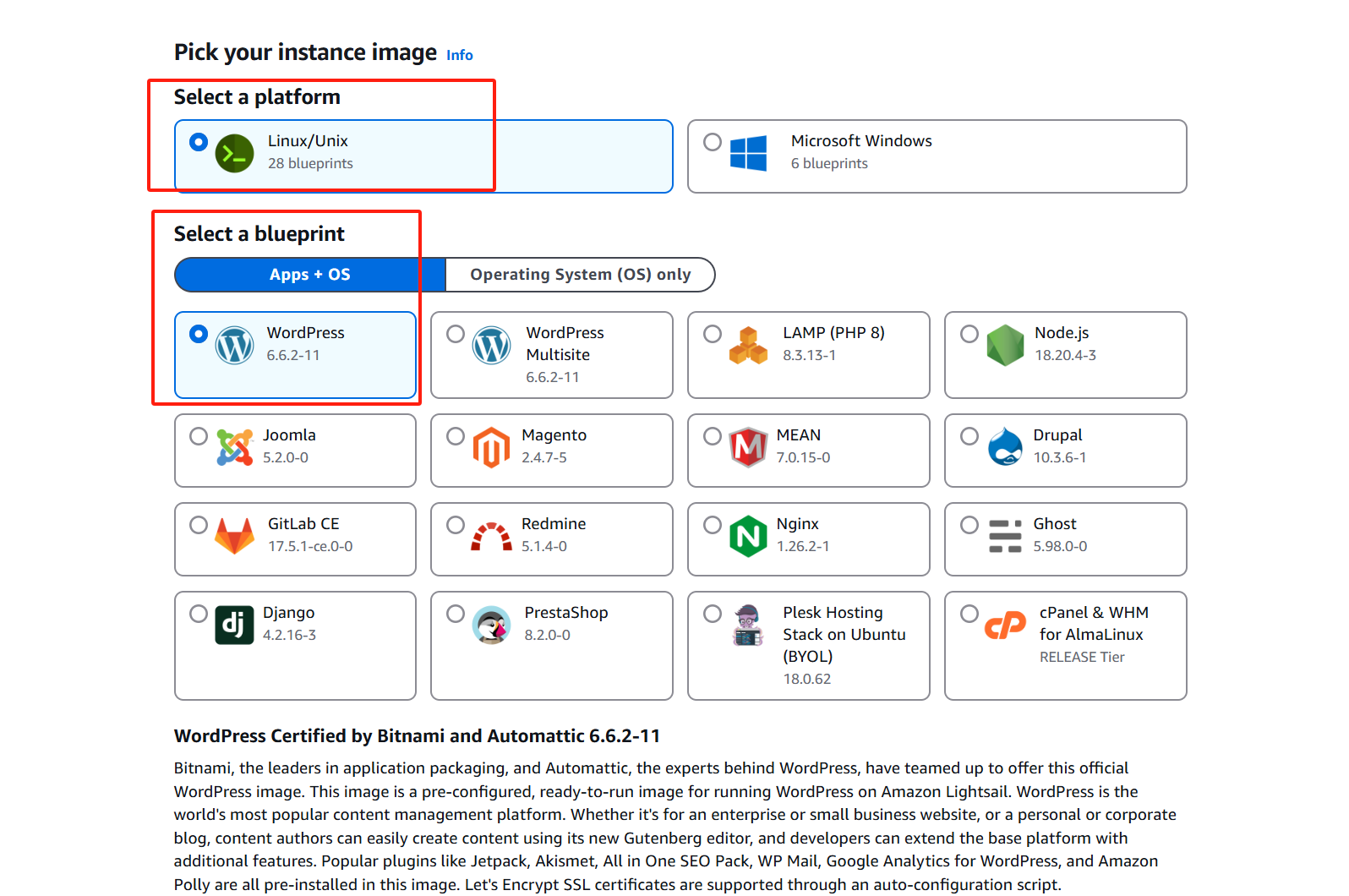Click the Magento logo icon
Image resolution: width=1349 pixels, height=896 pixels.
(491, 447)
